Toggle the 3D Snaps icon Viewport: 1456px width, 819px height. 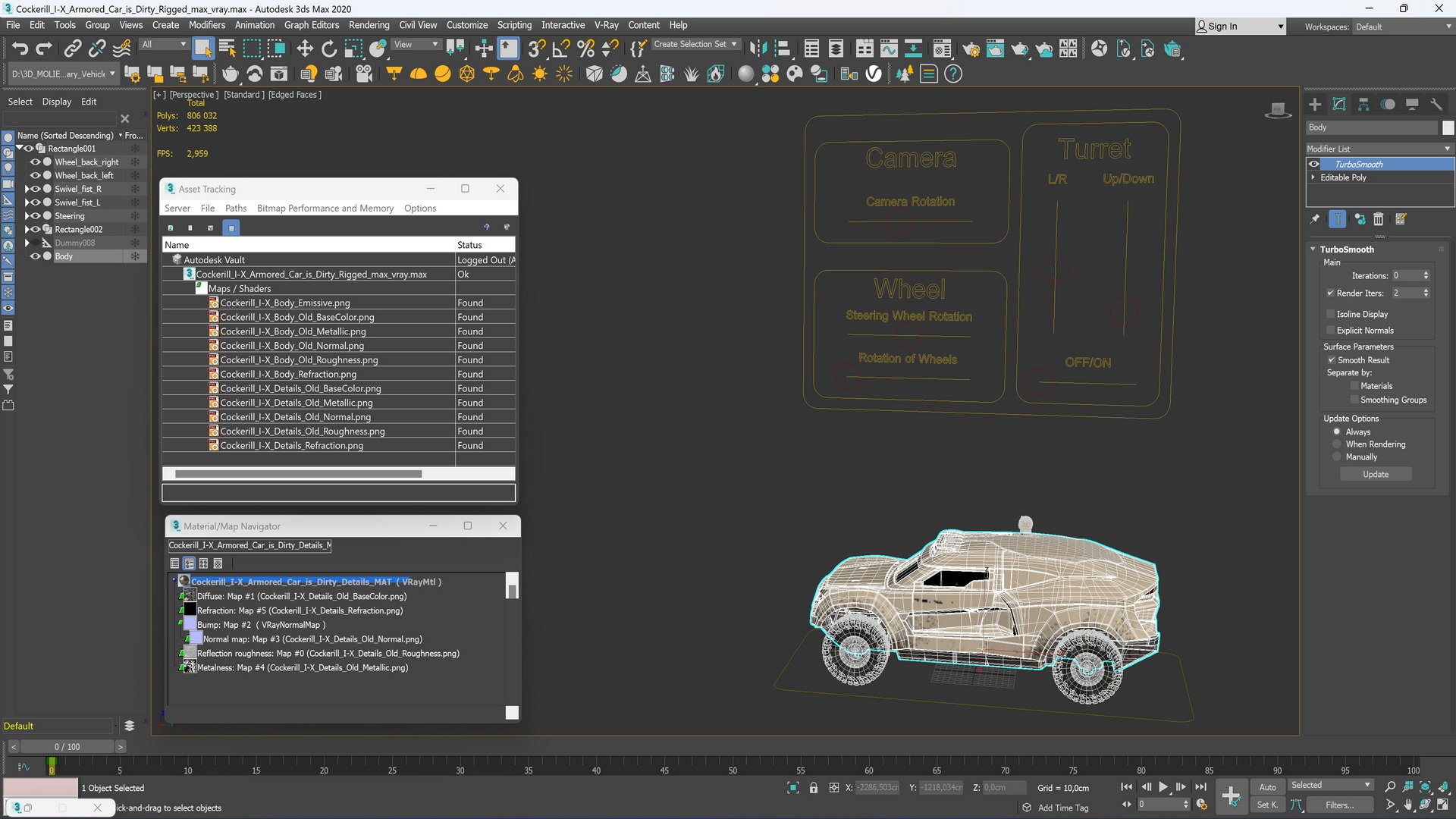tap(537, 49)
